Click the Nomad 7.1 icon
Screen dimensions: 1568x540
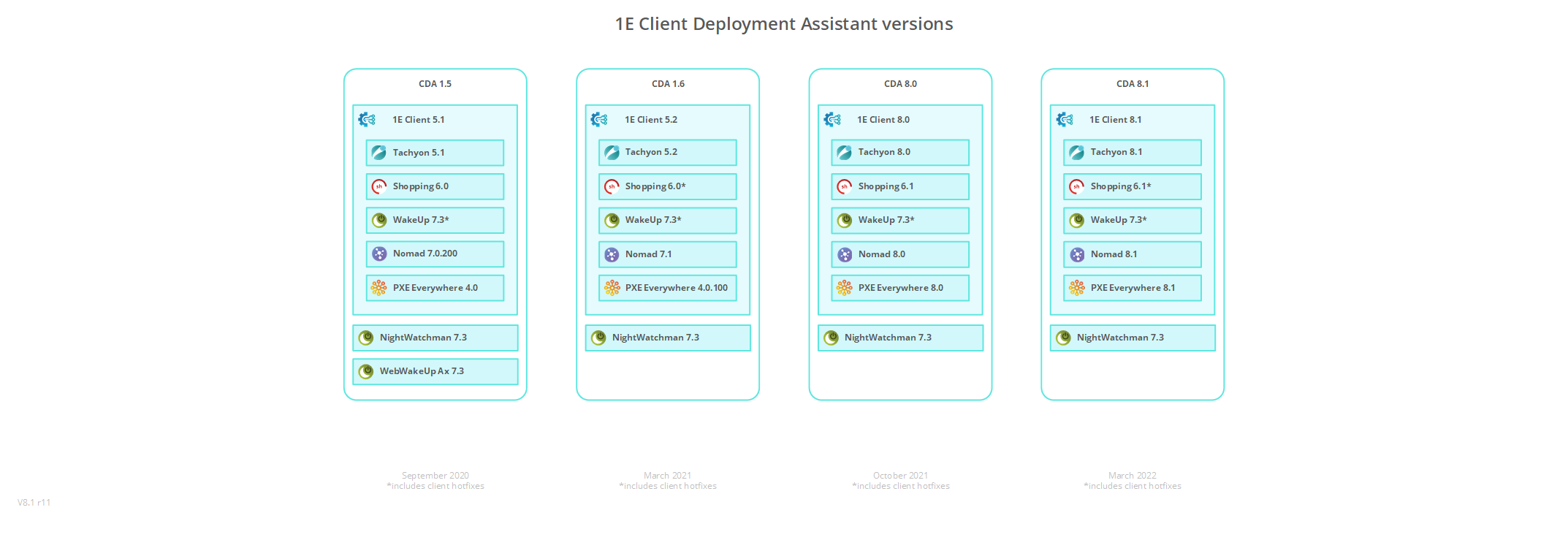(612, 254)
